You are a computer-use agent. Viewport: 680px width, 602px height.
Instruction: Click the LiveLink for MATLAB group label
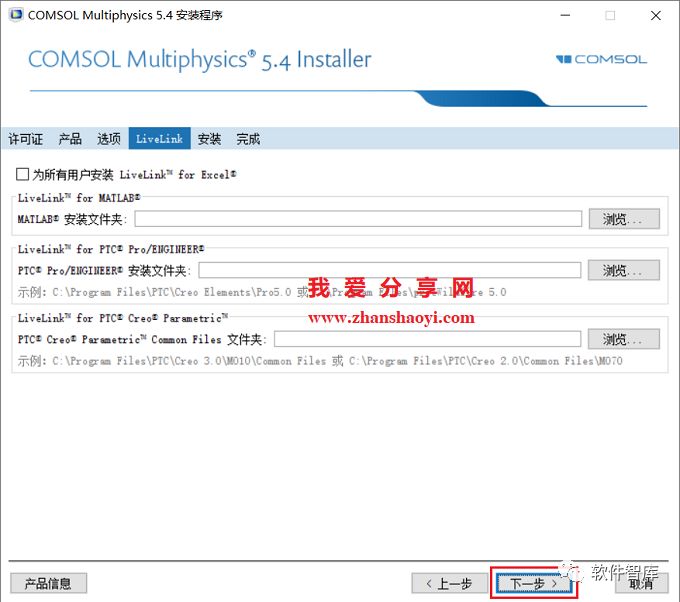click(x=79, y=198)
